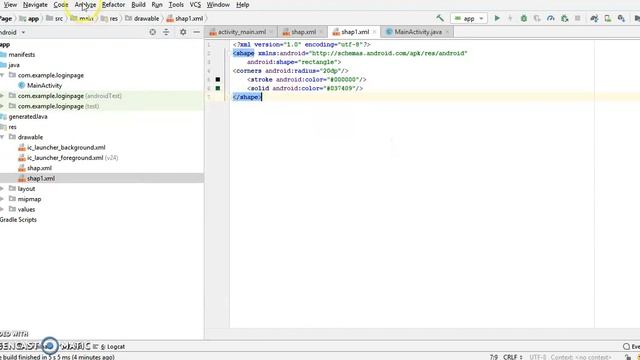The height and width of the screenshot is (360, 640).
Task: Click the 7:9 cursor position indicator
Action: [x=493, y=357]
